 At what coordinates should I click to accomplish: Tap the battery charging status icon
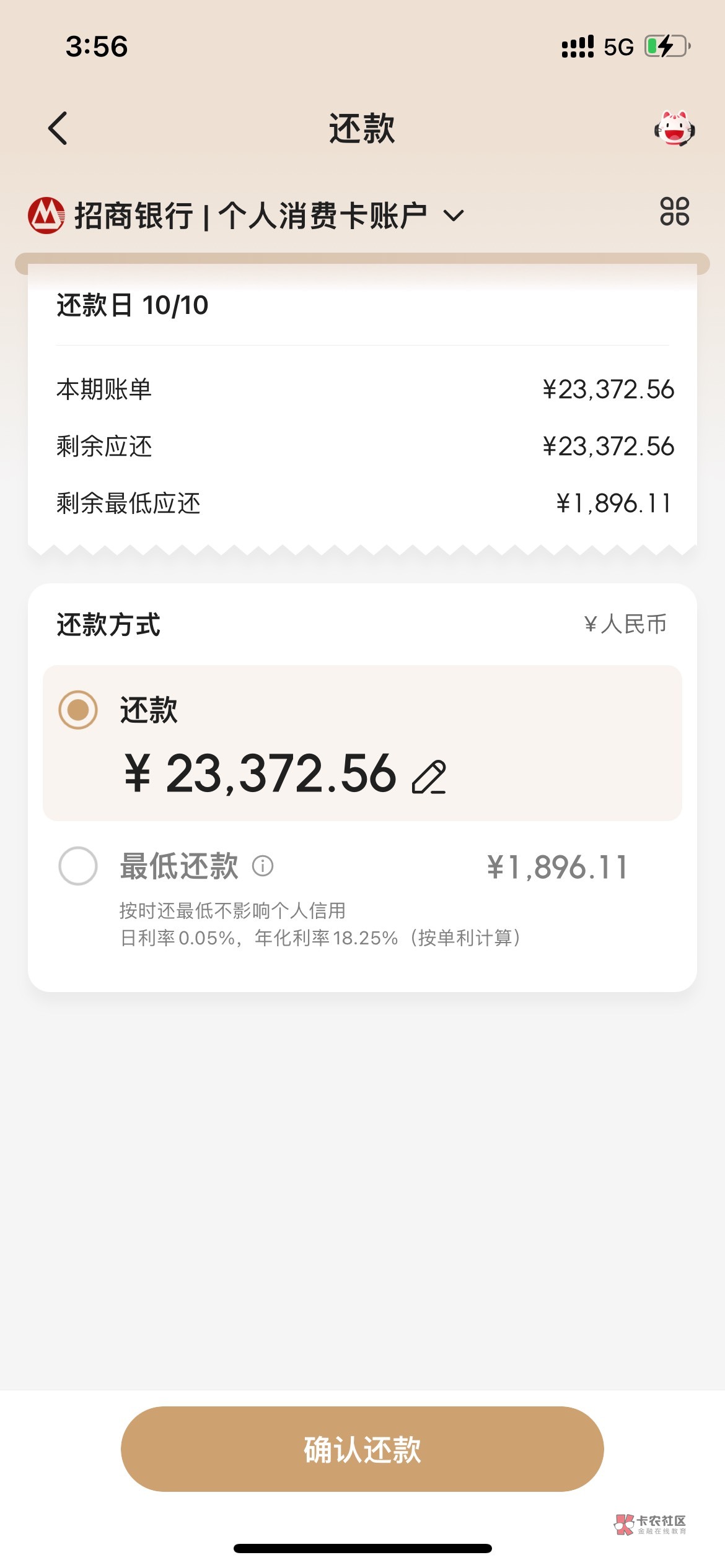(x=667, y=46)
